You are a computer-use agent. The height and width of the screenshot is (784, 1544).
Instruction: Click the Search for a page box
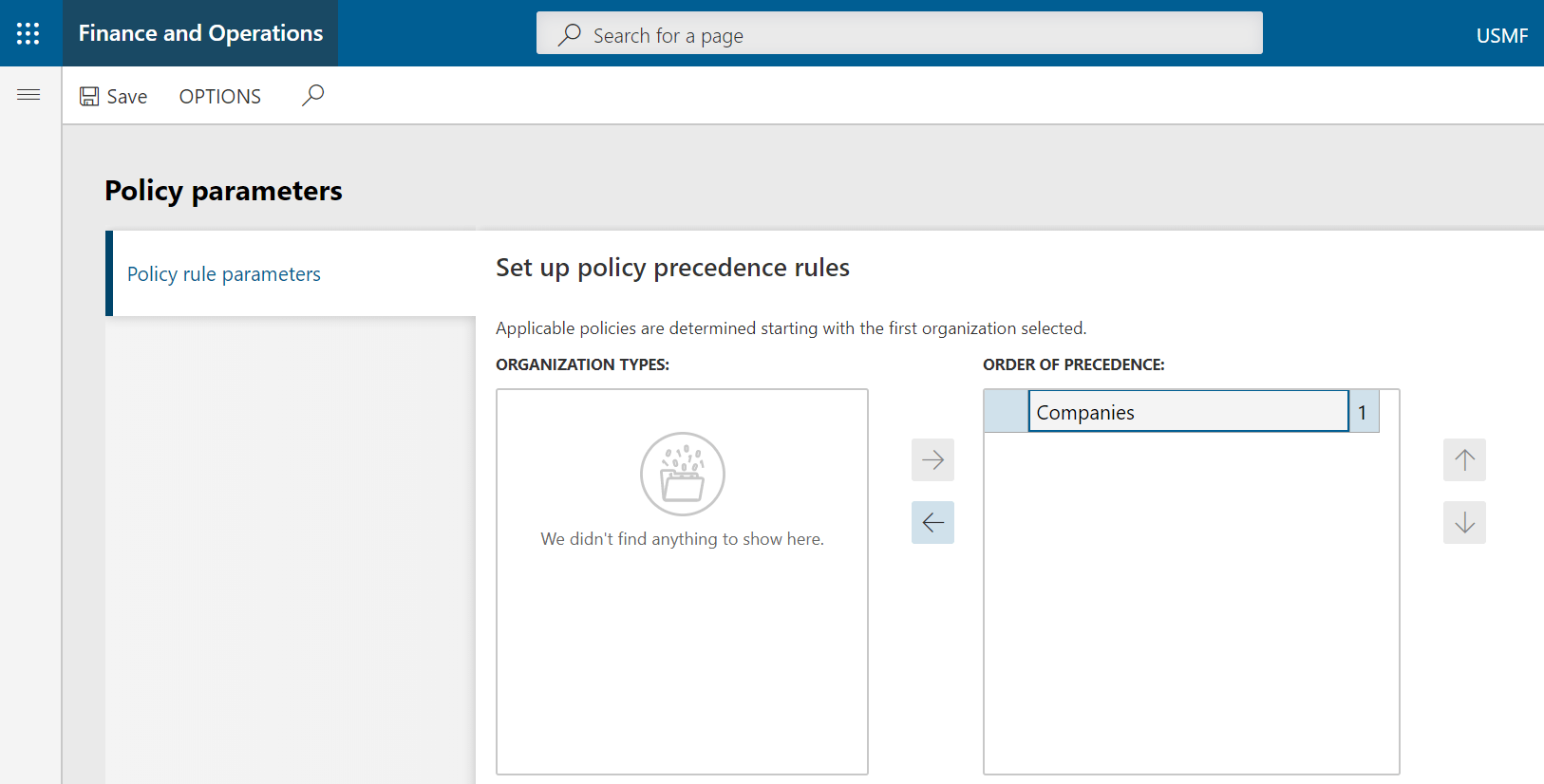tap(912, 35)
